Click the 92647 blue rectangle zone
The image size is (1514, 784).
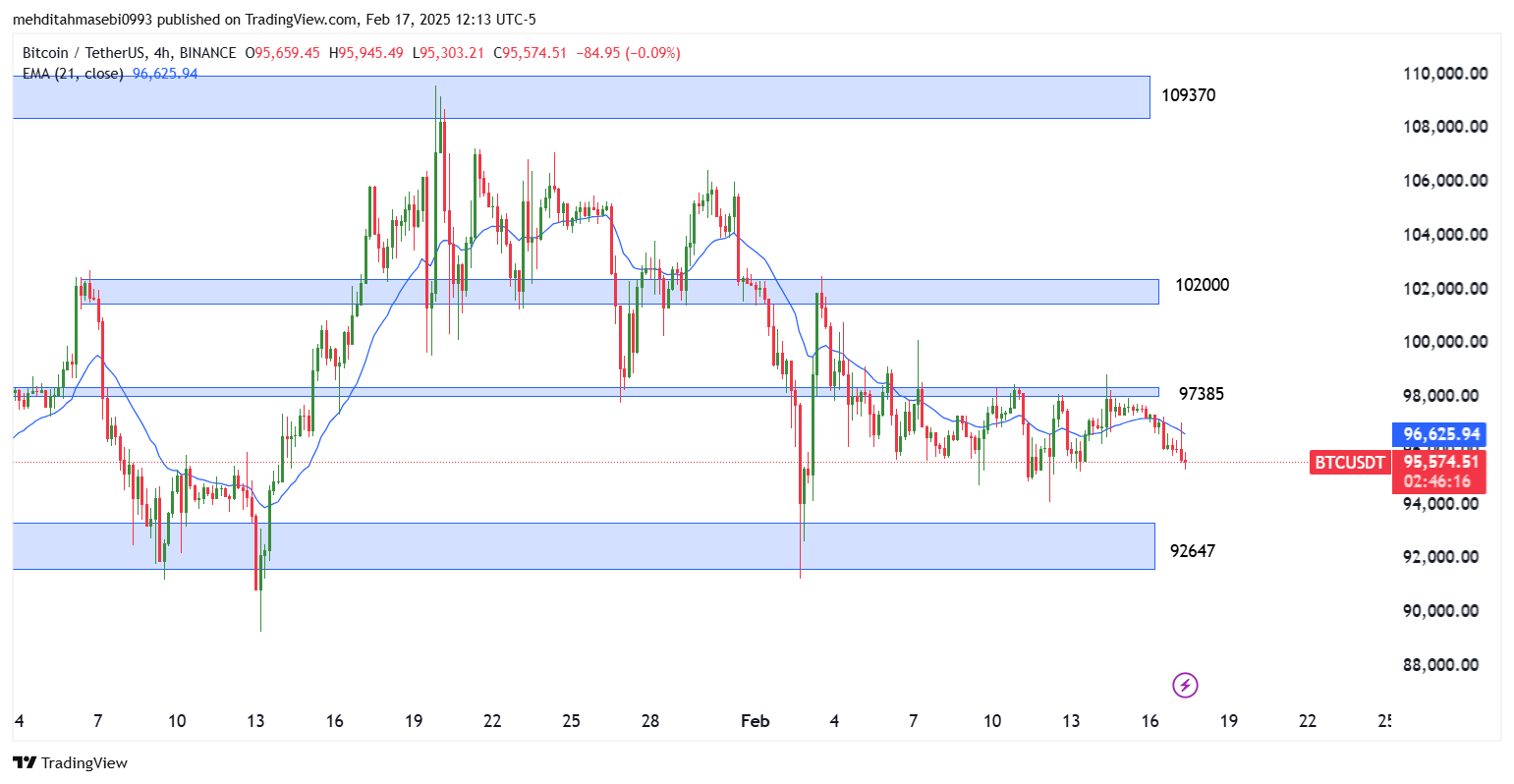coord(584,546)
